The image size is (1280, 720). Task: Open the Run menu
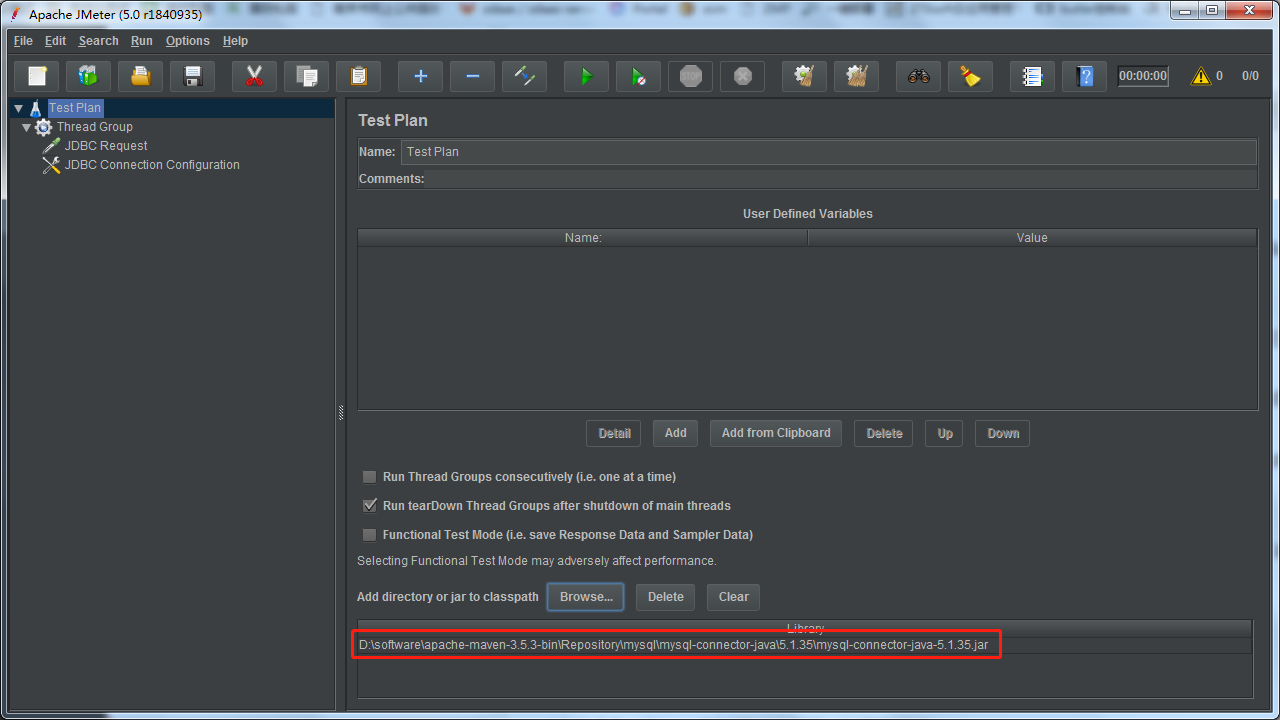point(142,41)
